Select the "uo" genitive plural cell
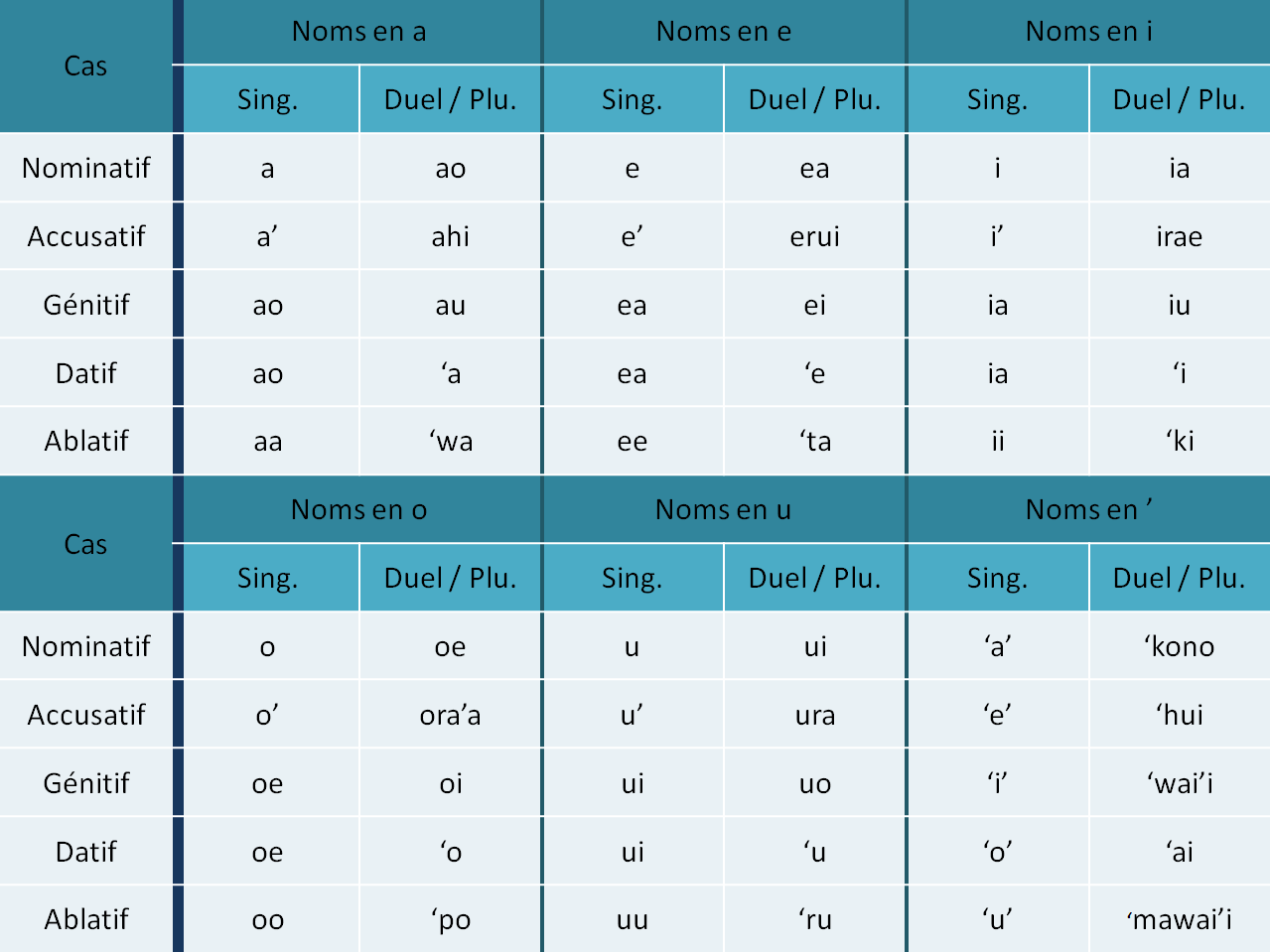This screenshot has width=1270, height=952. click(815, 783)
